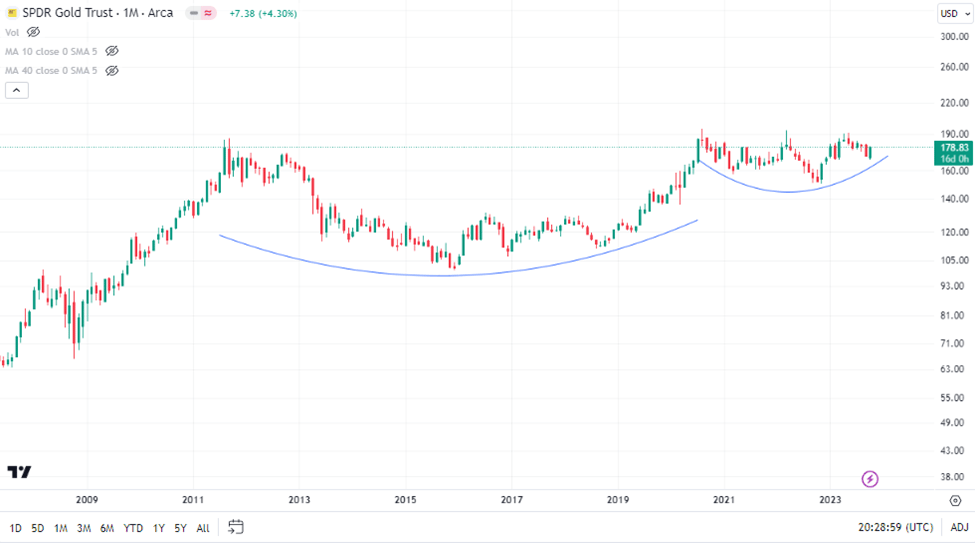
Task: Click the 2009 label on time axis
Action: 86,499
